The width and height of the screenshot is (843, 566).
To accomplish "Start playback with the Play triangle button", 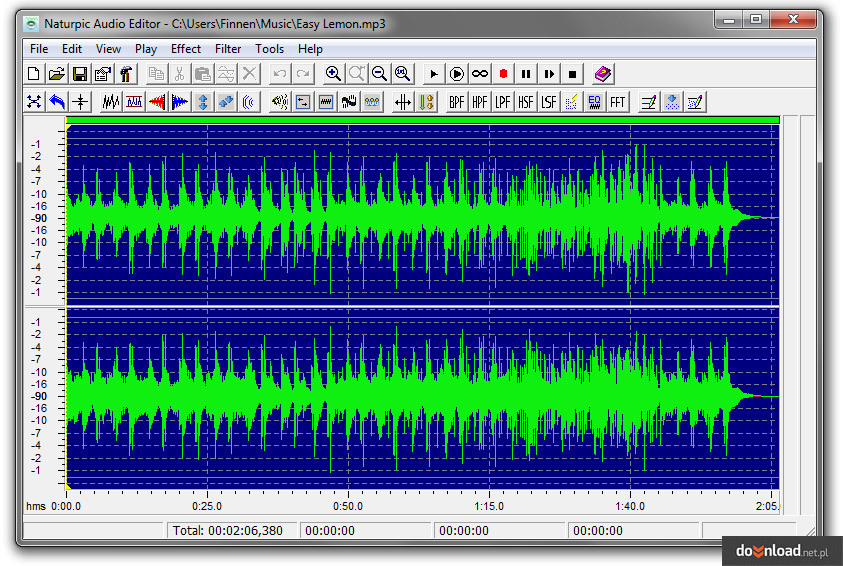I will point(433,74).
